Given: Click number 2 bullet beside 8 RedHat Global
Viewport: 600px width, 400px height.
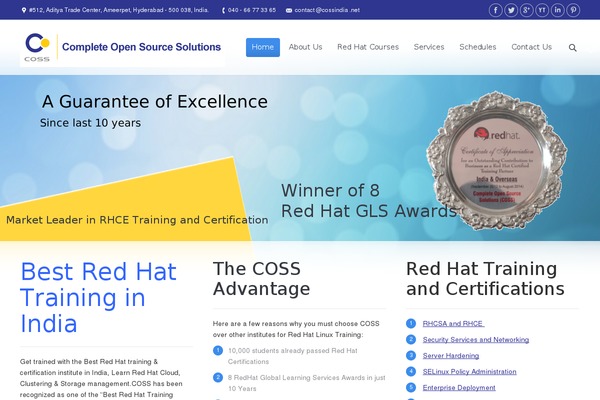Looking at the screenshot, I should tap(218, 377).
